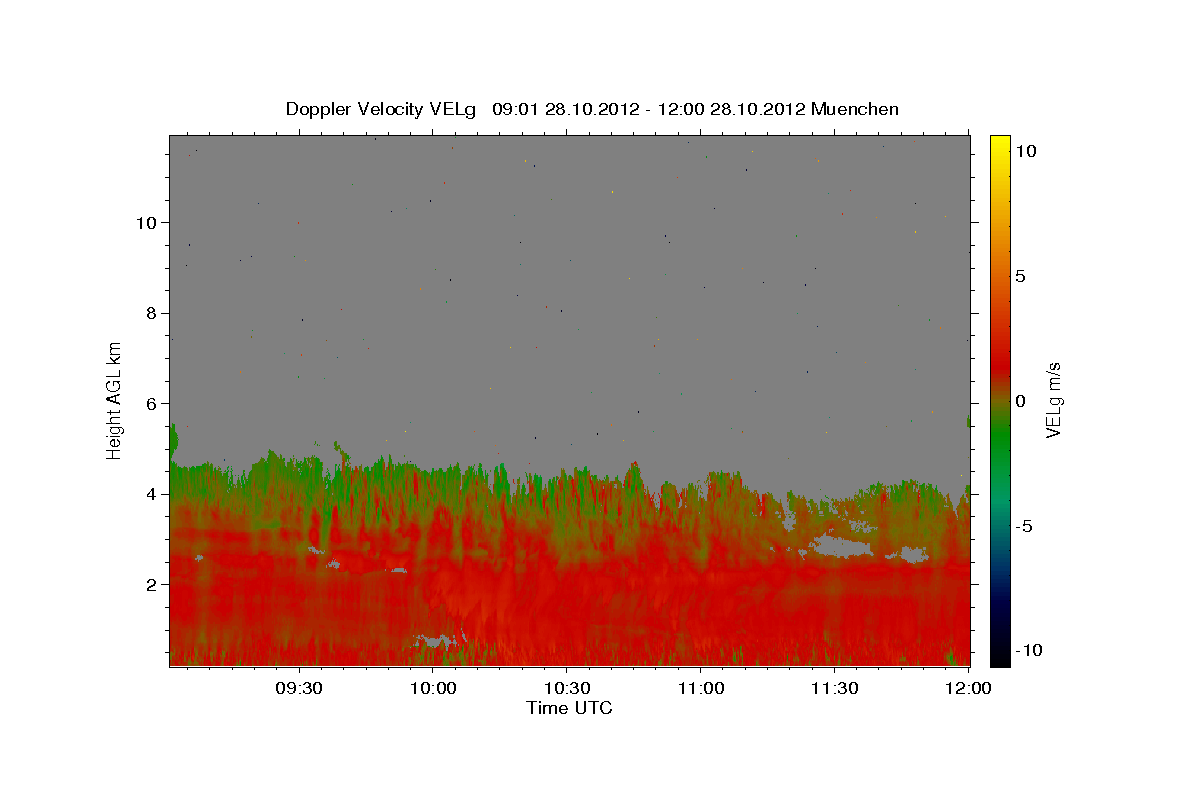
Task: Select the '09:30' time axis label
Action: [299, 688]
